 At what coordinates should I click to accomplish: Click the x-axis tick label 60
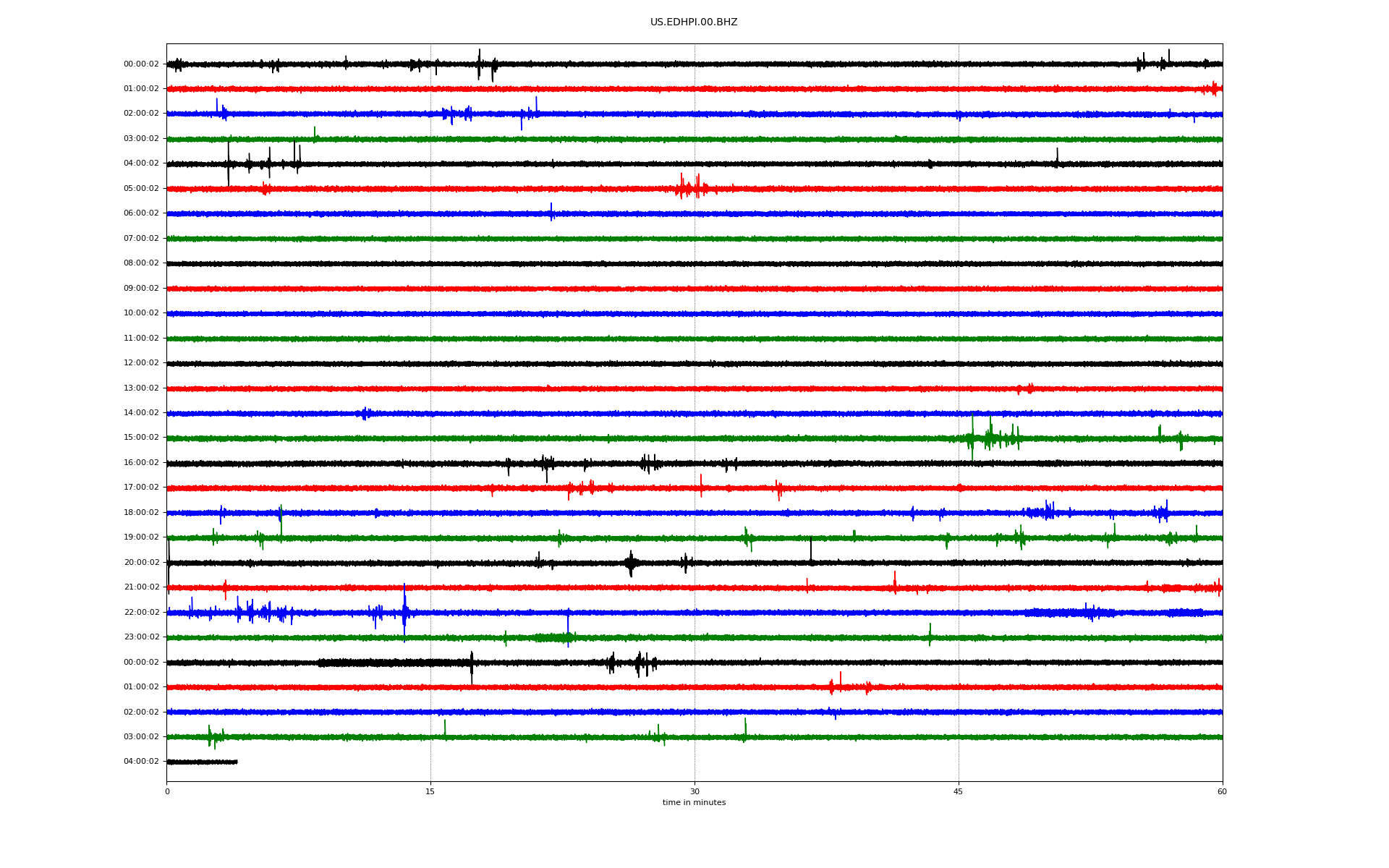(x=1222, y=791)
